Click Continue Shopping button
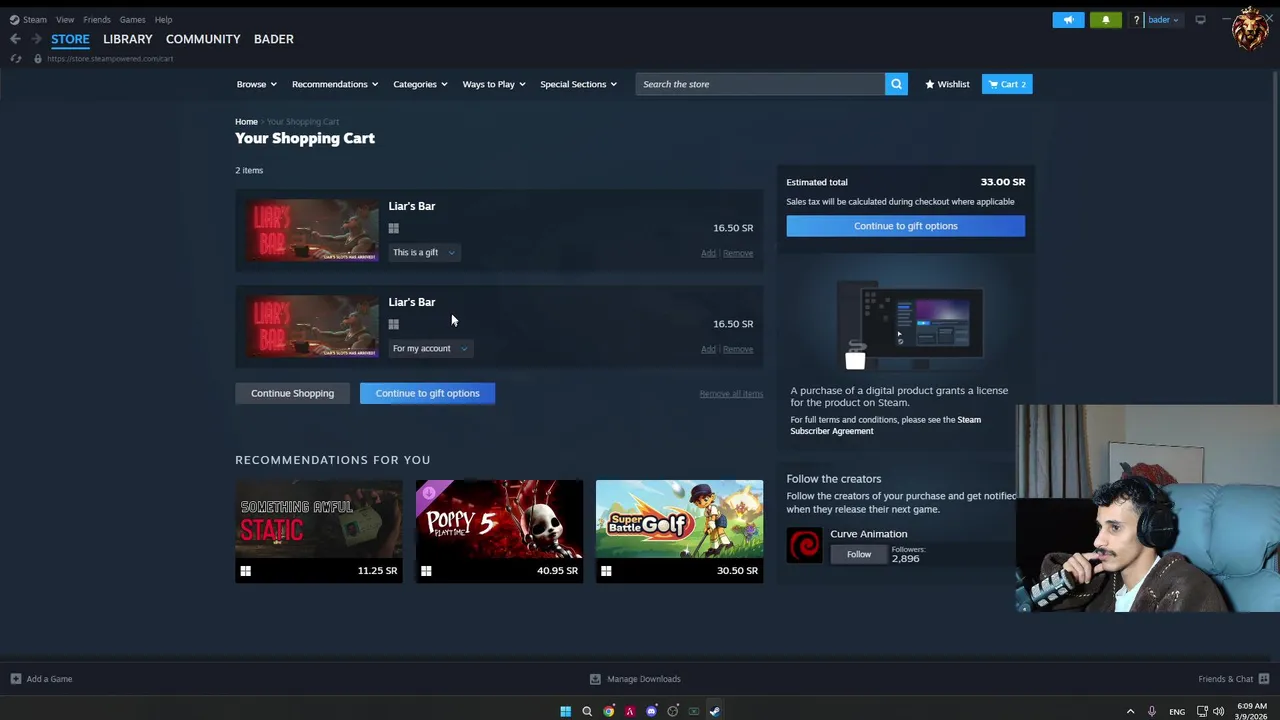The height and width of the screenshot is (720, 1280). pyautogui.click(x=292, y=393)
